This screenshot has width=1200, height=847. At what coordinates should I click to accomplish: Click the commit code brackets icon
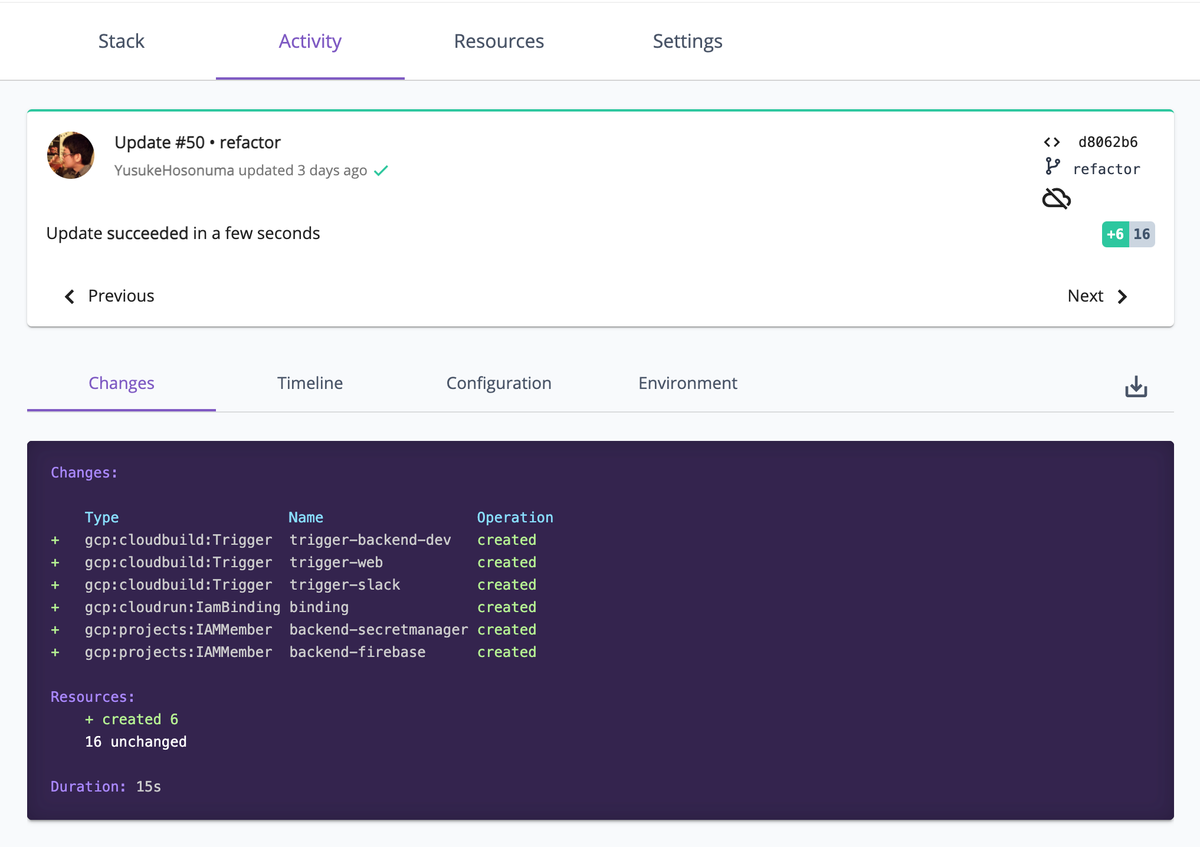click(1052, 142)
